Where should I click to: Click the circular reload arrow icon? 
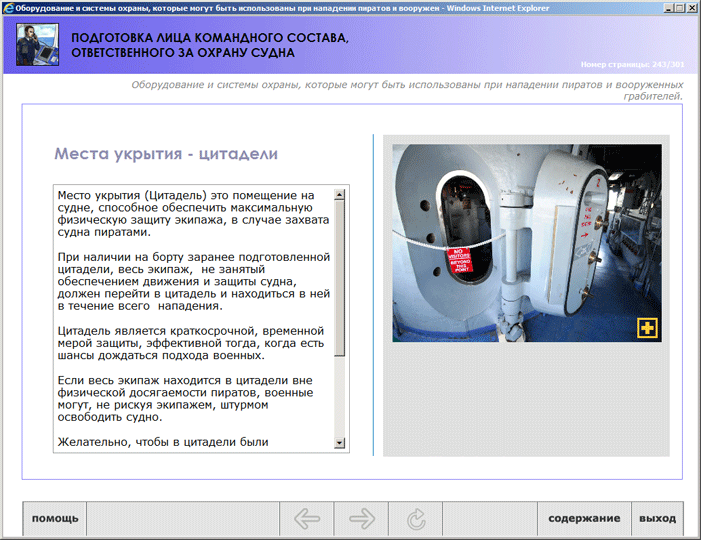416,519
